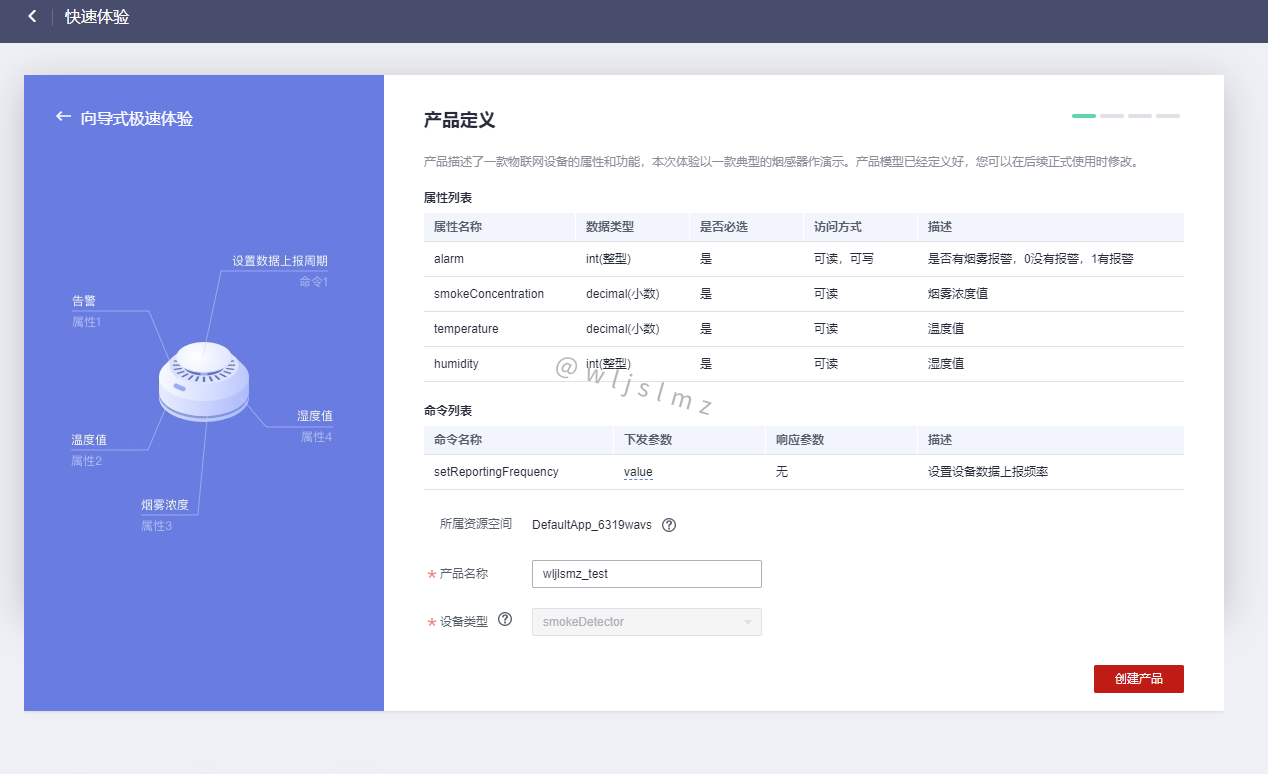Open help icon beside 设备类型 label
This screenshot has height=774, width=1268.
click(505, 619)
